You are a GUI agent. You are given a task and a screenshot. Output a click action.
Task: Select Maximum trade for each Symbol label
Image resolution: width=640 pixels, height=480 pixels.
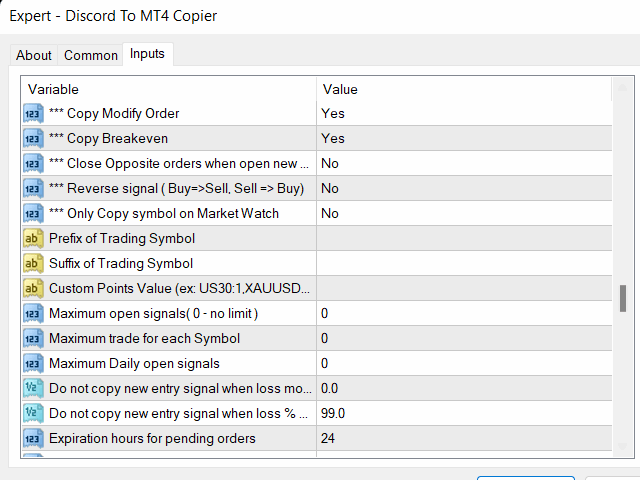[x=144, y=338]
